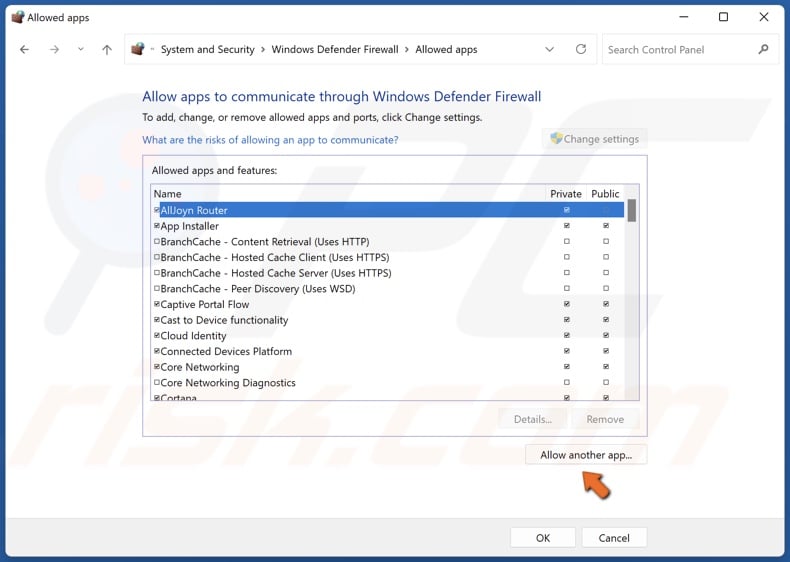This screenshot has height=562, width=790.
Task: Click the Control Panel icon in address bar
Action: (x=138, y=49)
